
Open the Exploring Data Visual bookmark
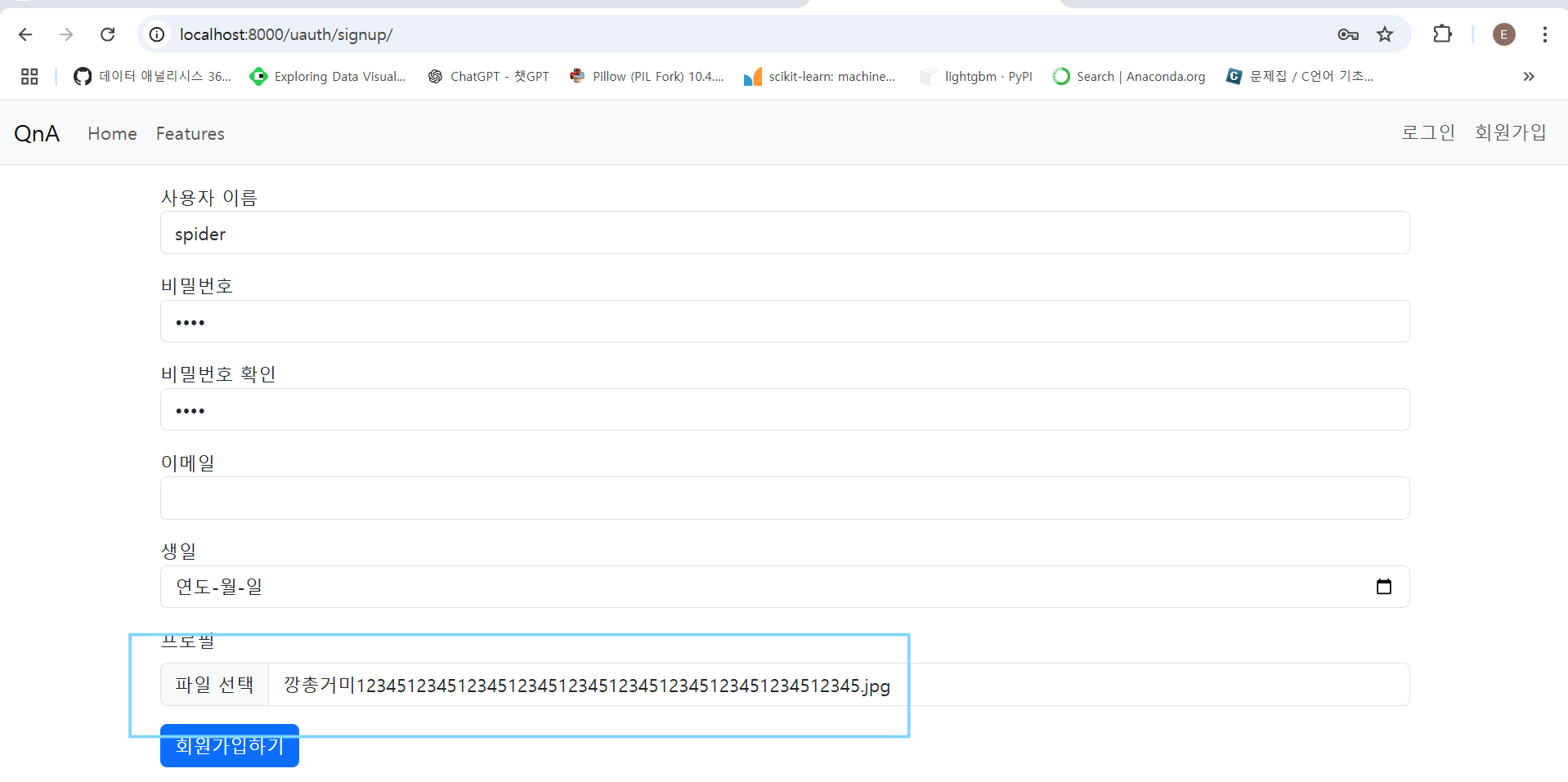coord(328,77)
